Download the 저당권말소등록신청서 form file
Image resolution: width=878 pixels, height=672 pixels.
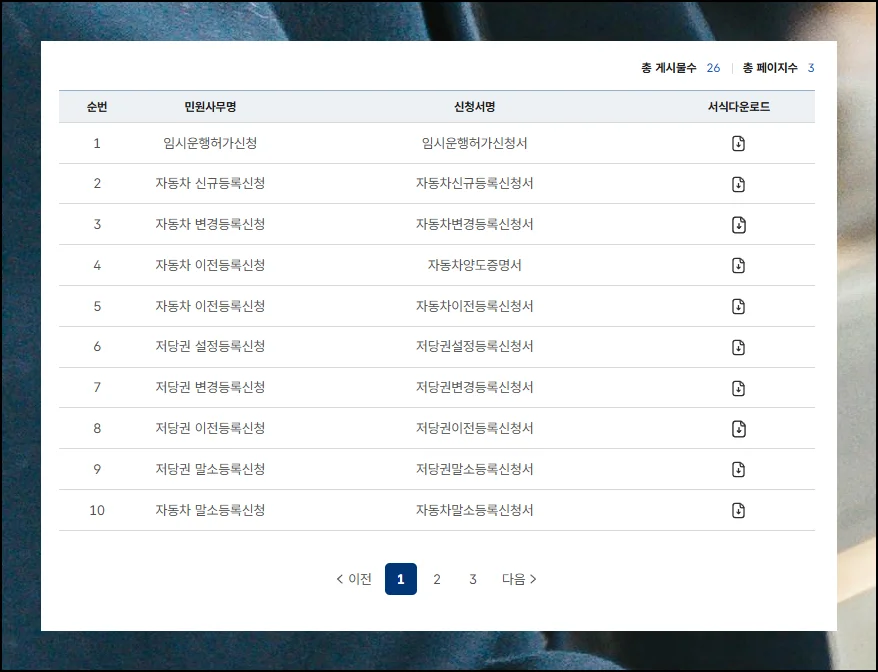(738, 469)
